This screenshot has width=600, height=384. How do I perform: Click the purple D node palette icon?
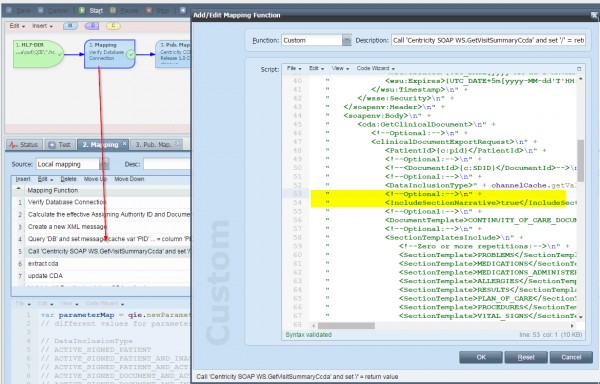coord(92,26)
